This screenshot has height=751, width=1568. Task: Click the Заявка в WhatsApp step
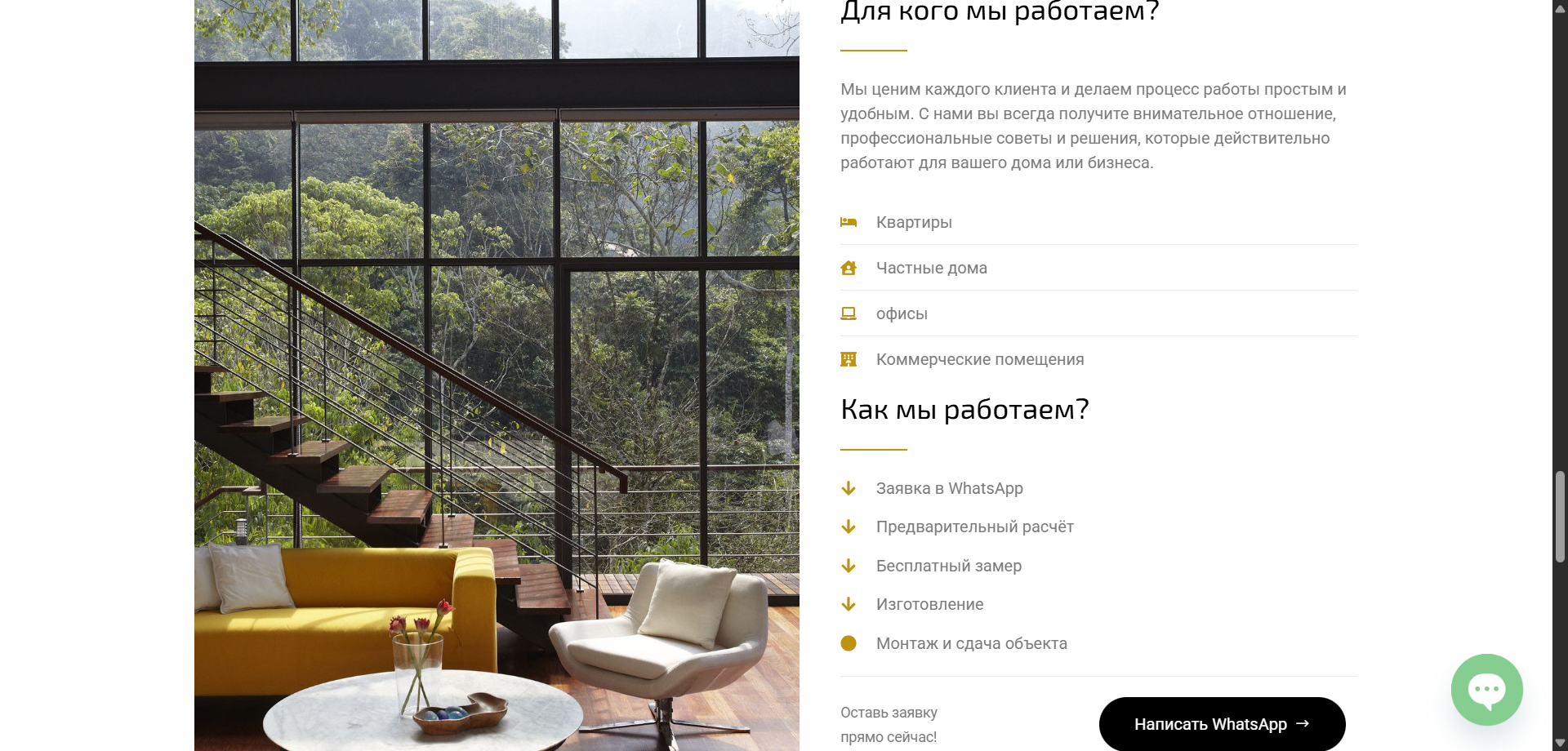(950, 488)
